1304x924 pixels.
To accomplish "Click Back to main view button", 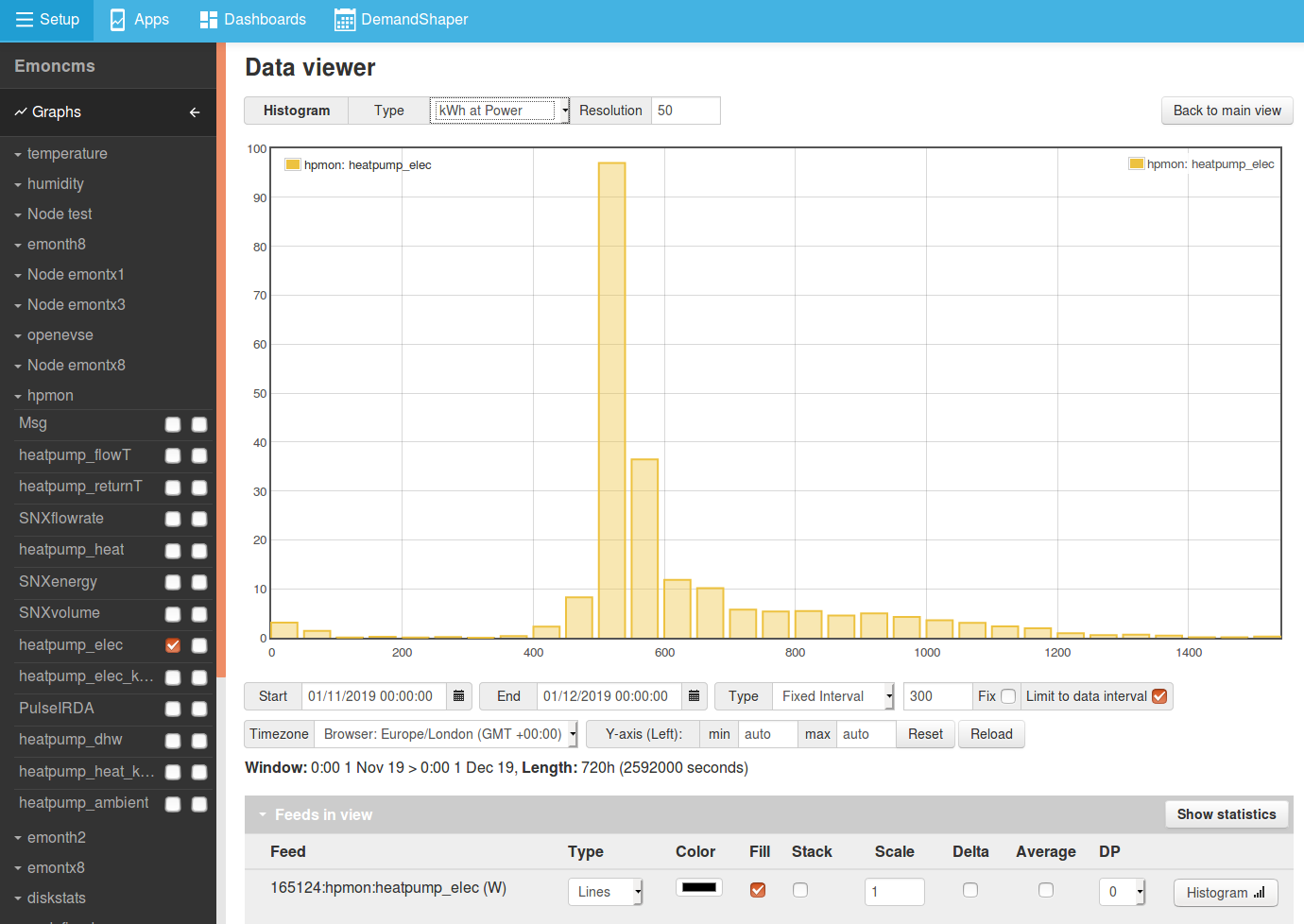I will [1227, 111].
